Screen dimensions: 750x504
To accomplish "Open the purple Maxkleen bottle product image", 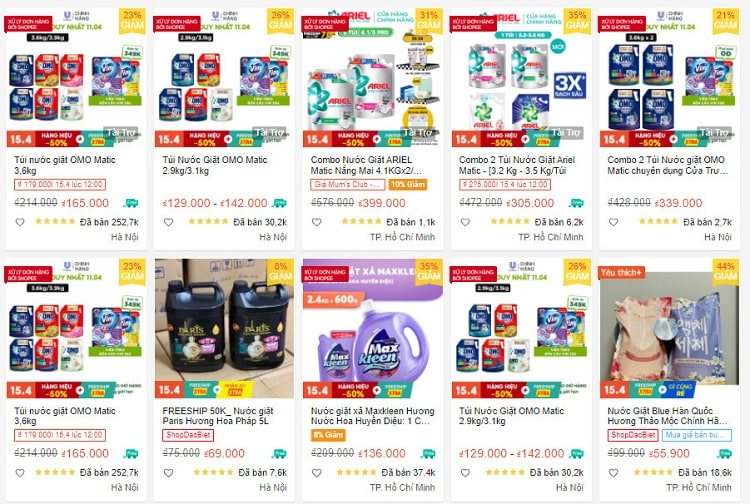I will click(373, 329).
